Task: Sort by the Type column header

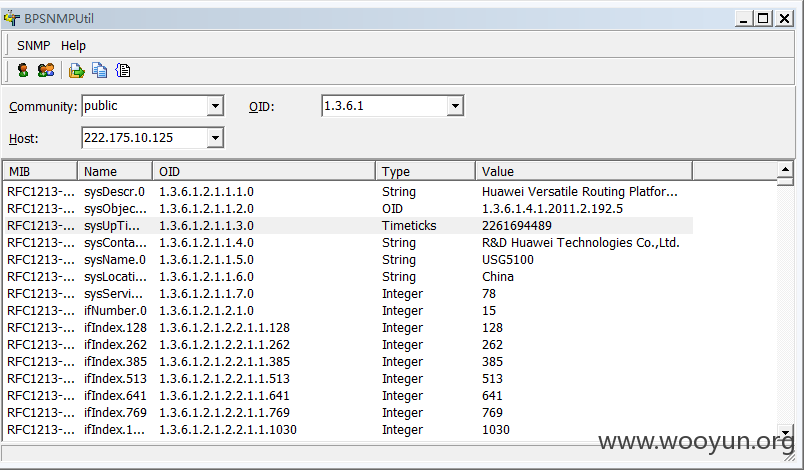Action: click(x=426, y=171)
